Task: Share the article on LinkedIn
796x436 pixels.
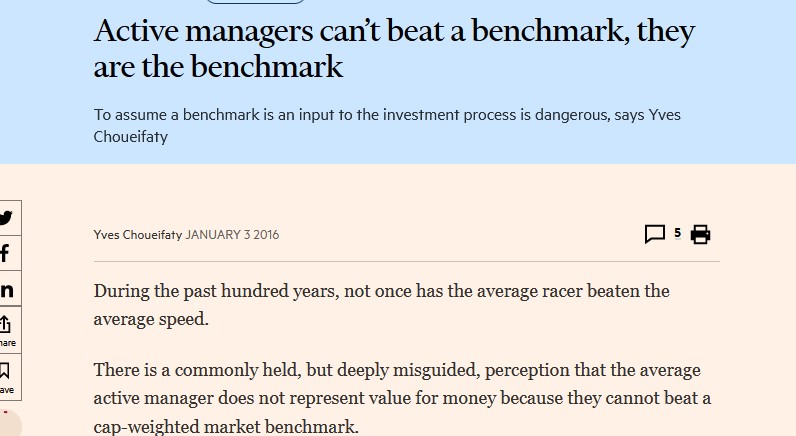Action: 6,290
